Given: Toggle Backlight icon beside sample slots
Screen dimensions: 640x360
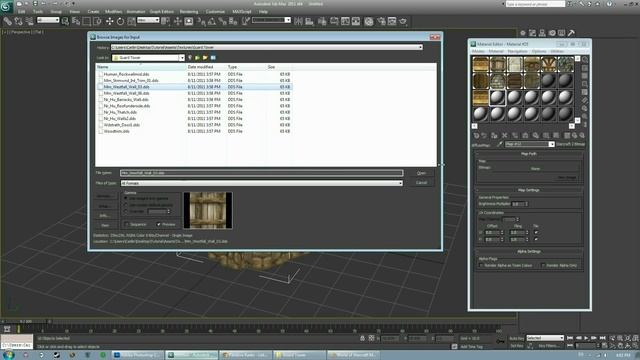Looking at the screenshot, I should point(585,68).
